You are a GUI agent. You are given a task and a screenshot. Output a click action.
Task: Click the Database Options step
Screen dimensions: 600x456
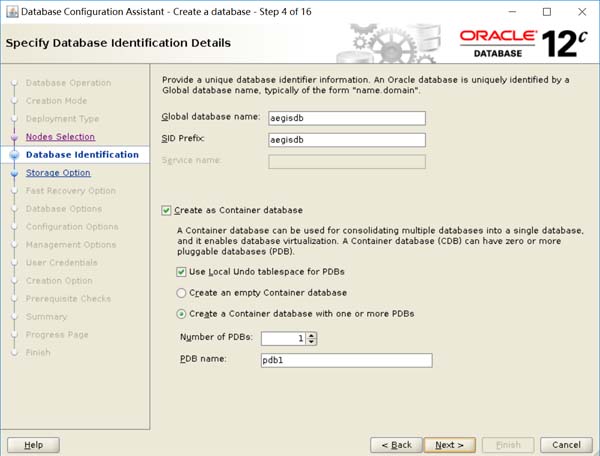pos(64,209)
